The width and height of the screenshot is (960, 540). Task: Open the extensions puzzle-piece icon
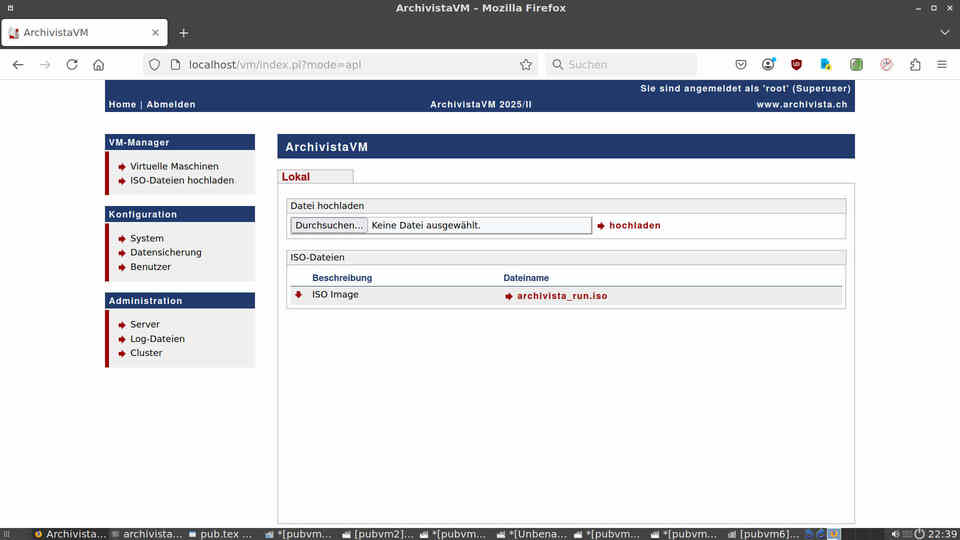(915, 64)
